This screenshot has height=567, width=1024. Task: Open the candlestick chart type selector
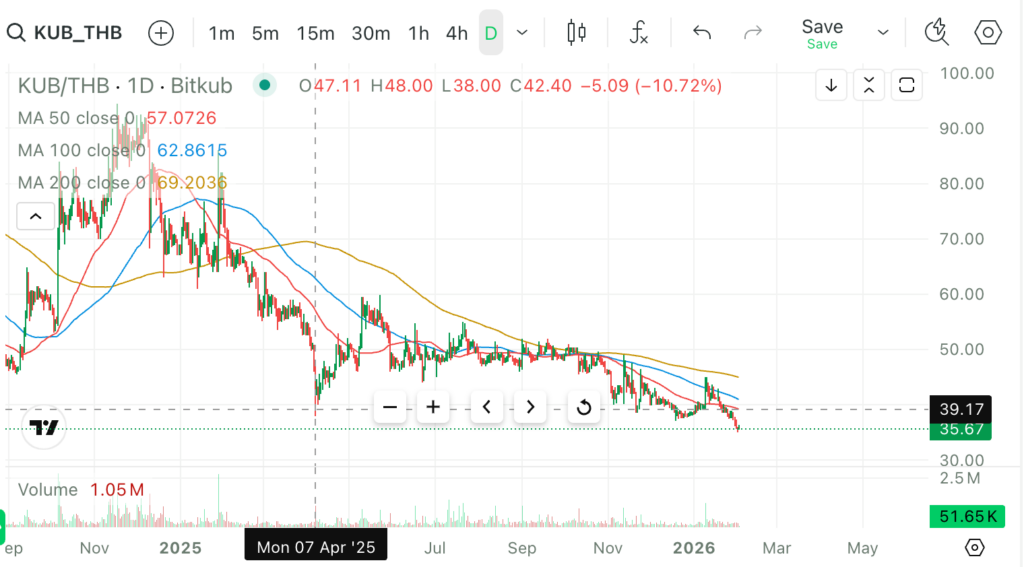(x=576, y=33)
